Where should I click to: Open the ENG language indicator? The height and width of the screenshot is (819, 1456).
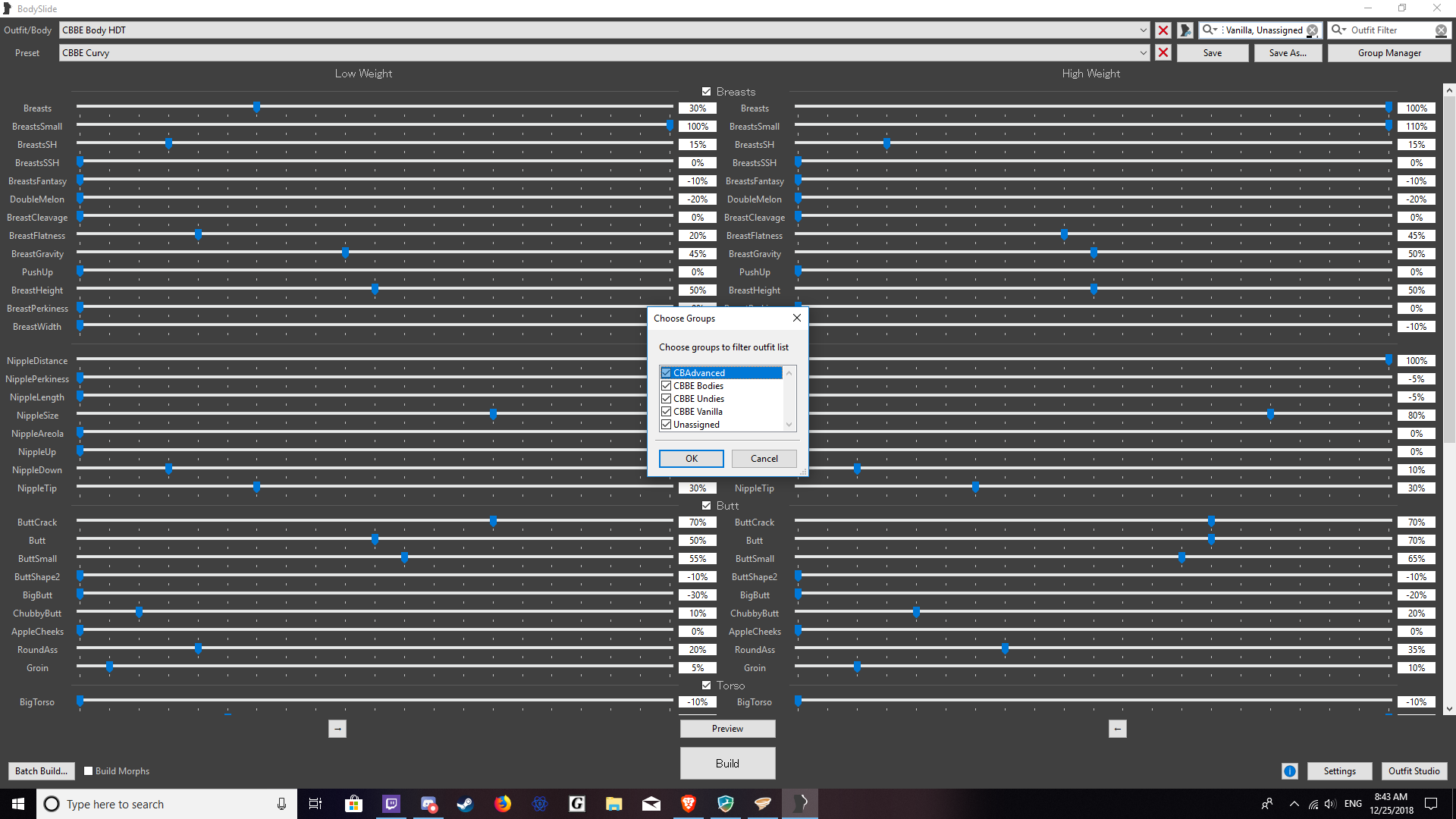(x=1353, y=804)
